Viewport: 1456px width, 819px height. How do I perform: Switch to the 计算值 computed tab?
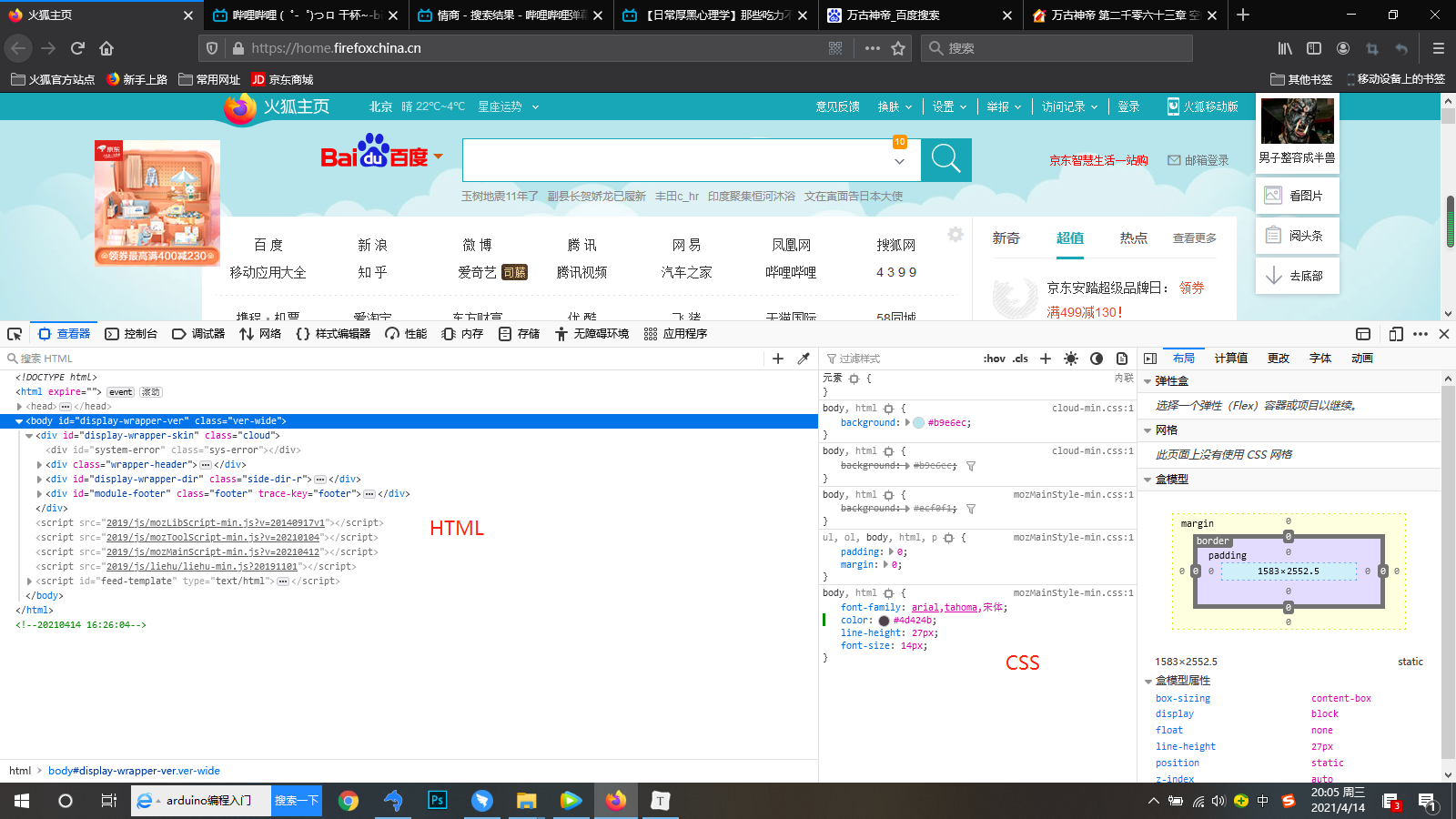1231,359
